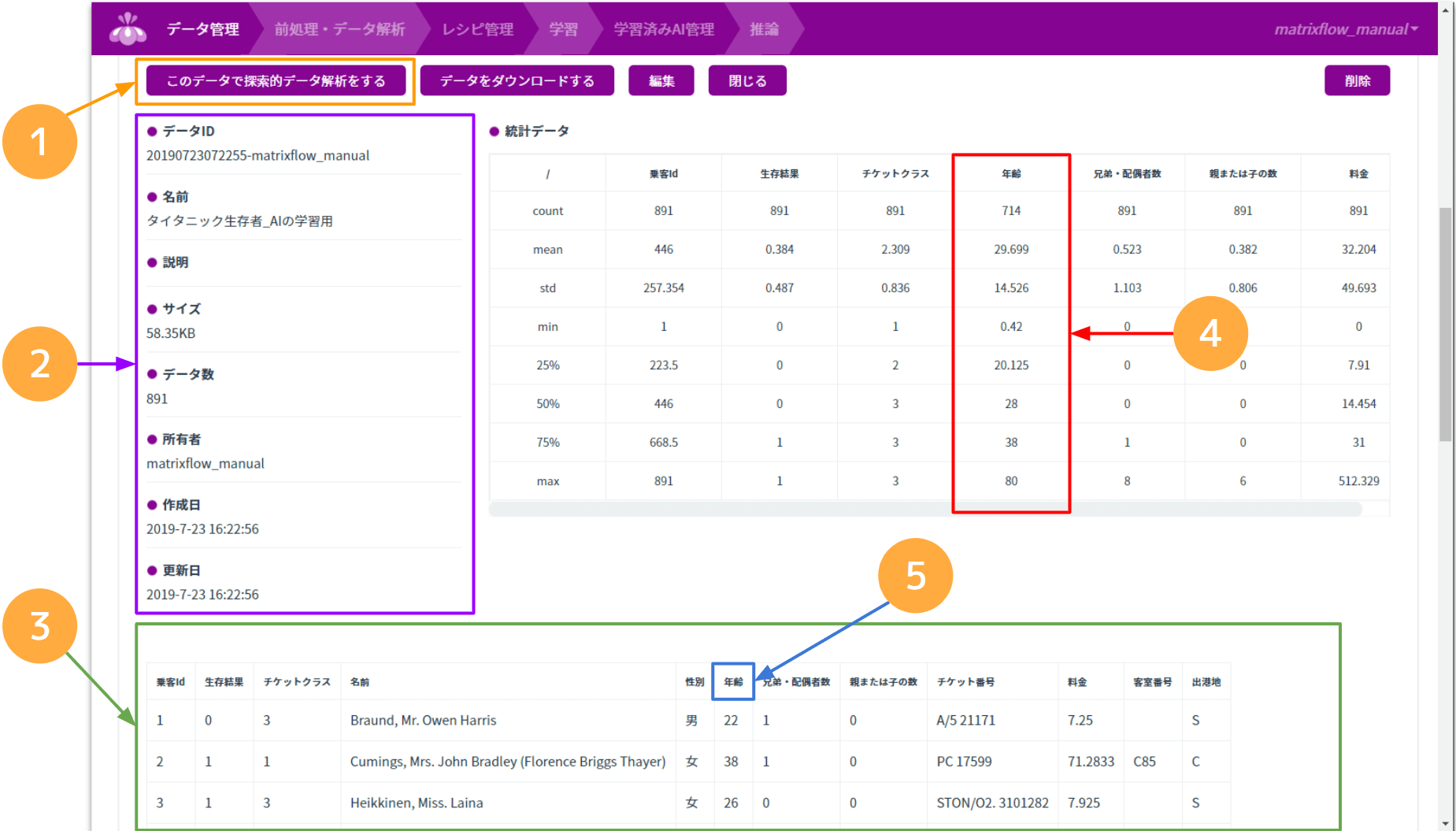Select the 推論 tab

pos(764,29)
